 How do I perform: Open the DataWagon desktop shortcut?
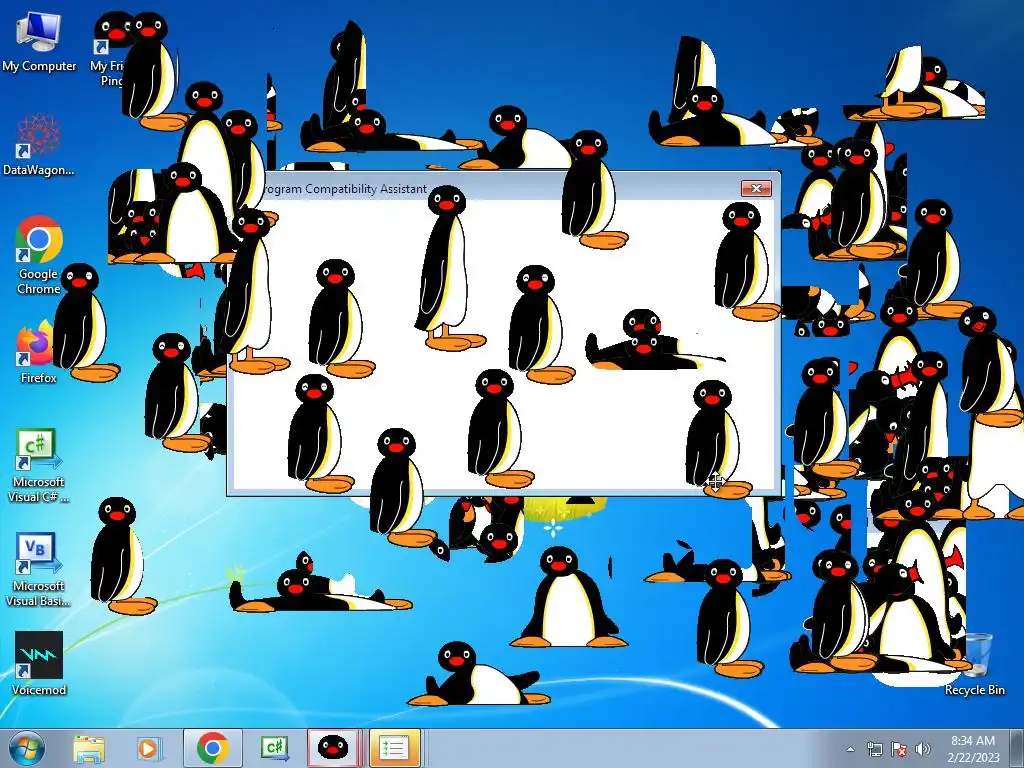tap(39, 145)
